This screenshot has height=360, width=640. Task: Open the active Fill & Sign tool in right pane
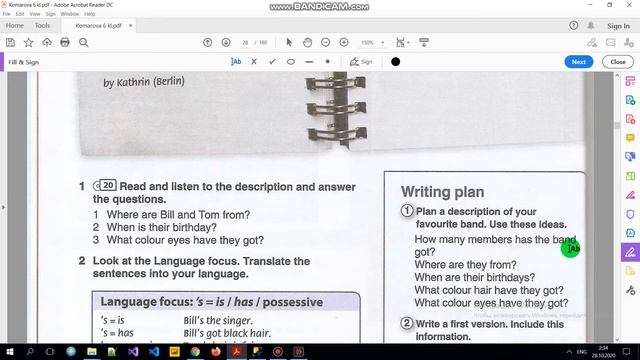[630, 252]
